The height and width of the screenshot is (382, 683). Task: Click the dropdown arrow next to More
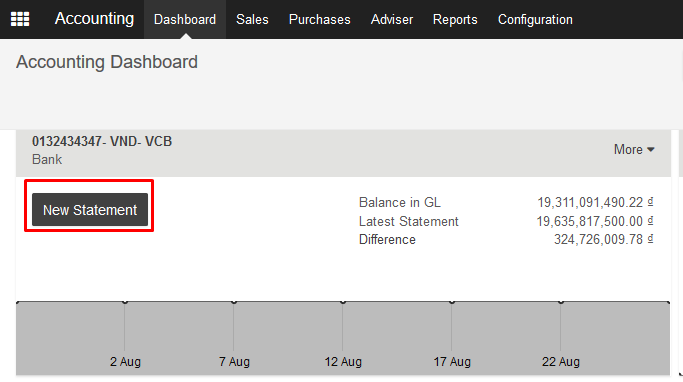click(651, 149)
